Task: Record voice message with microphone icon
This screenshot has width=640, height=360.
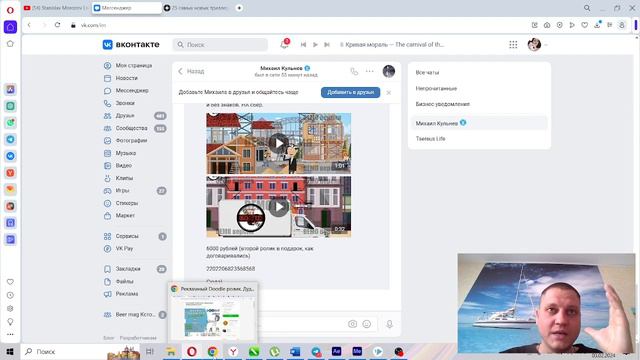Action: tap(389, 324)
